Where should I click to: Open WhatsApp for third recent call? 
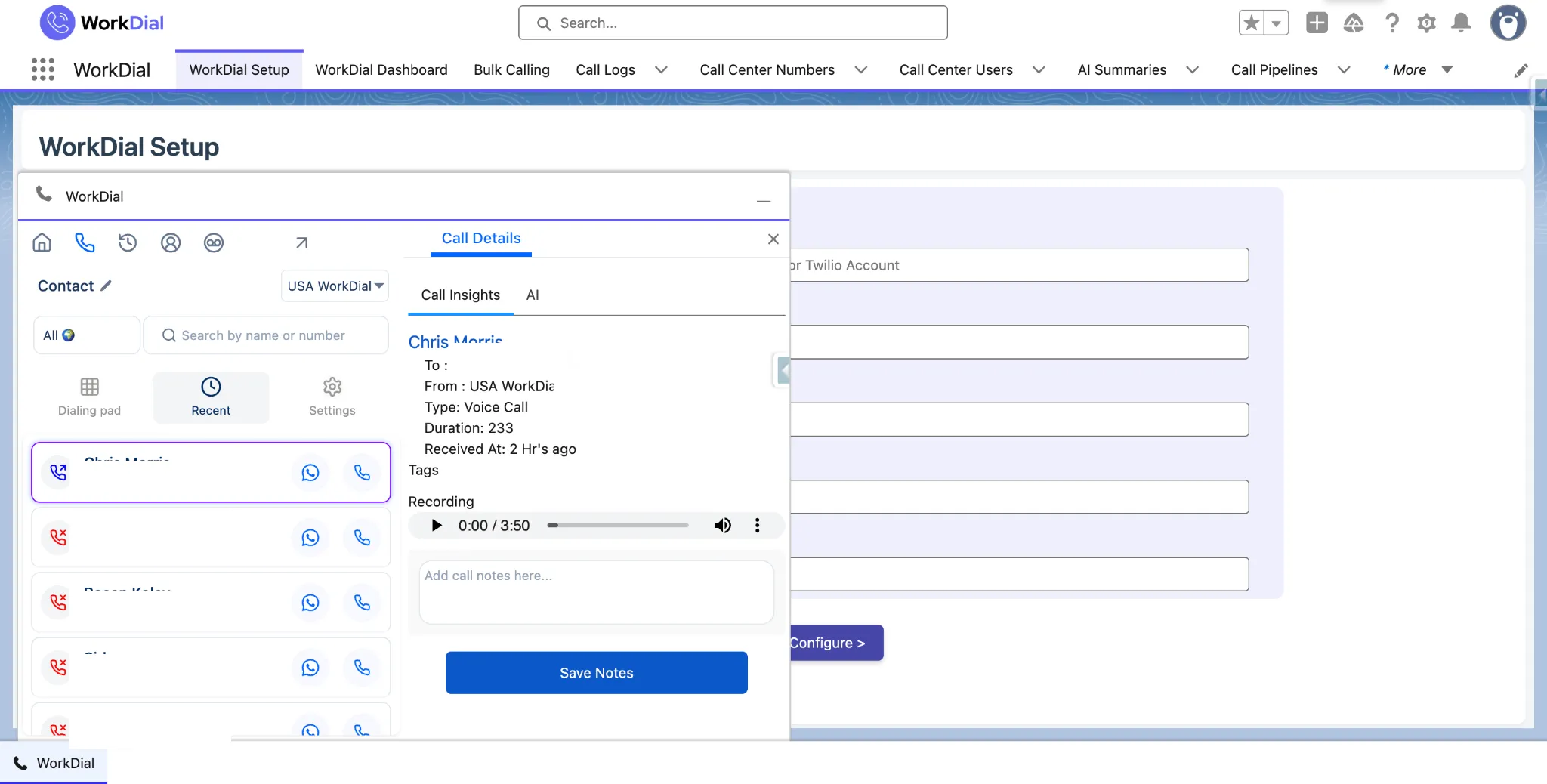click(x=310, y=603)
